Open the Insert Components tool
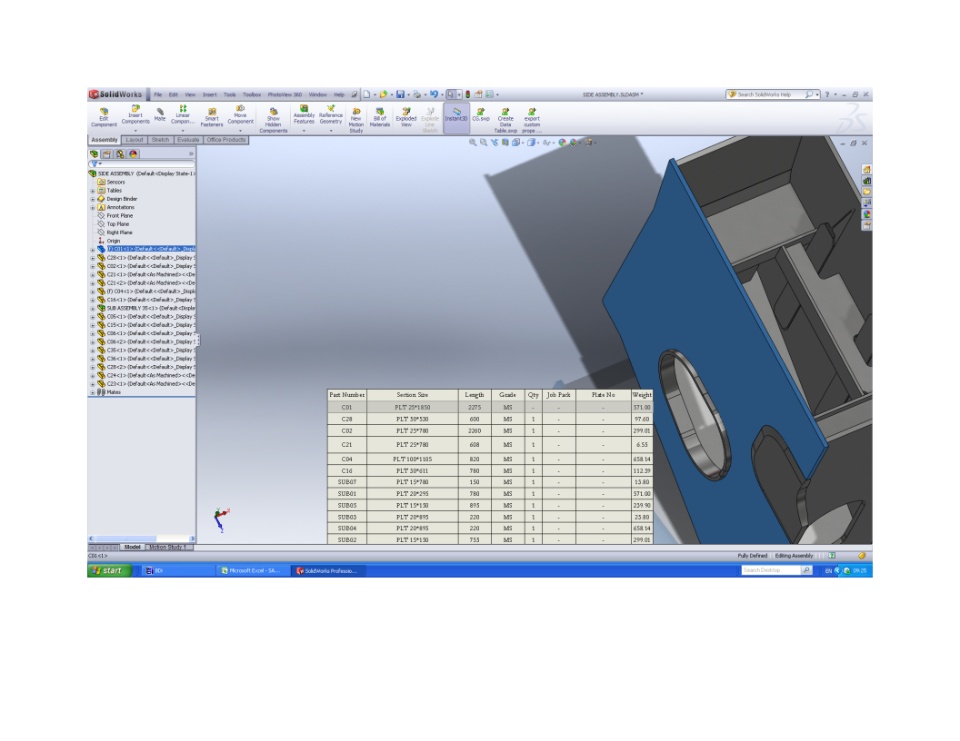Viewport: 960px width, 741px height. 135,114
